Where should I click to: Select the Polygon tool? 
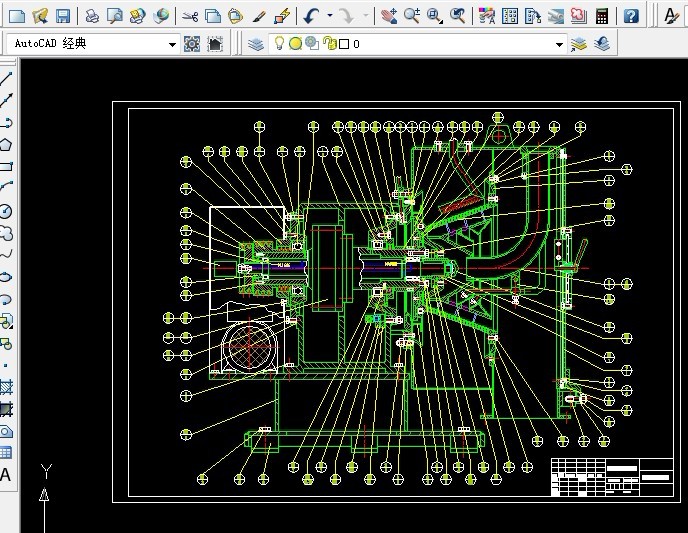(x=6, y=144)
